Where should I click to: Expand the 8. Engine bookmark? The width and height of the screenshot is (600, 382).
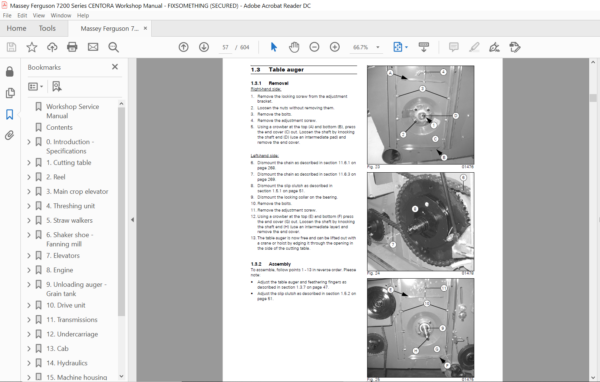29,270
